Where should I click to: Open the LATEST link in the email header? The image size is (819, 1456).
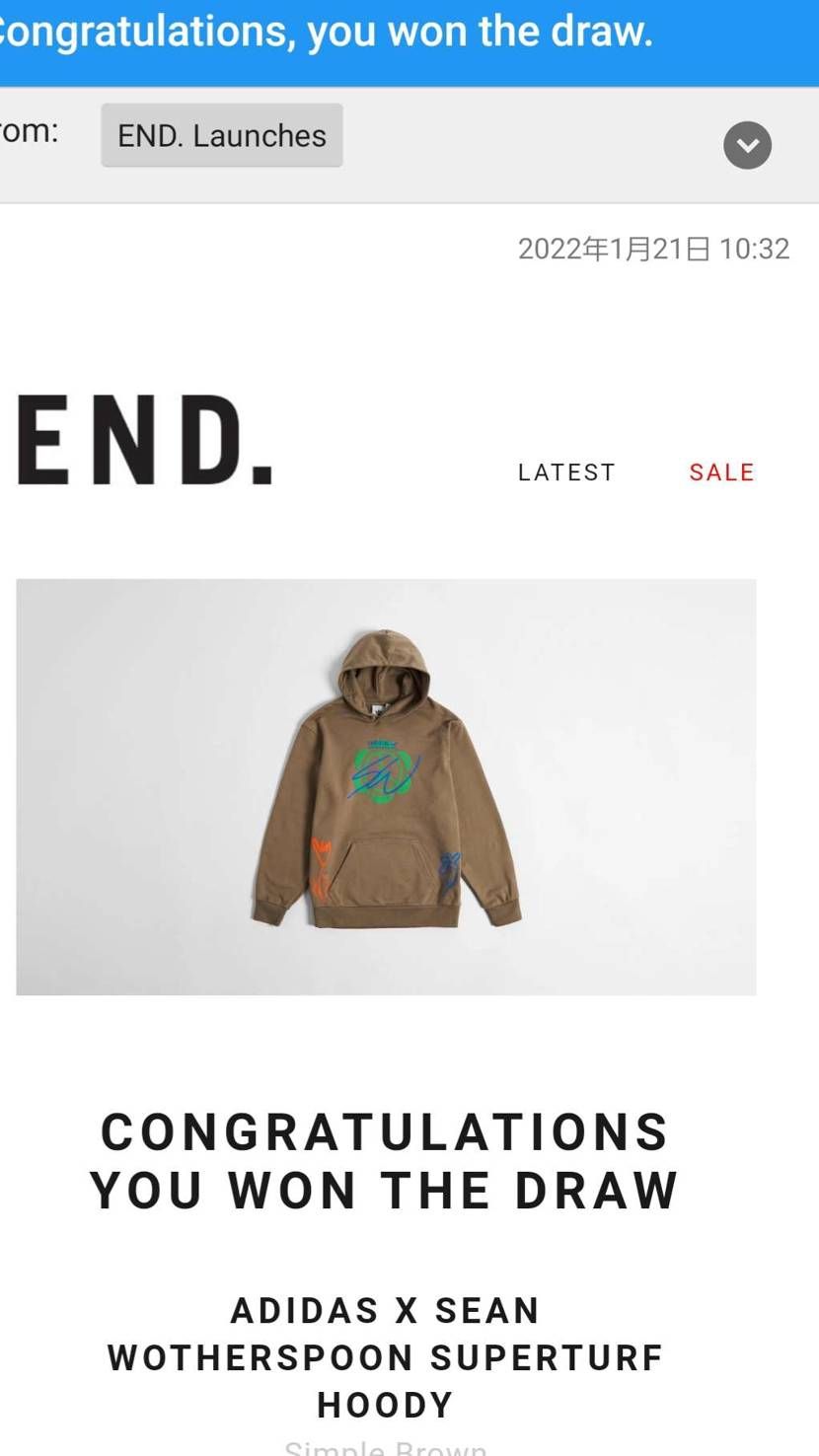click(566, 473)
